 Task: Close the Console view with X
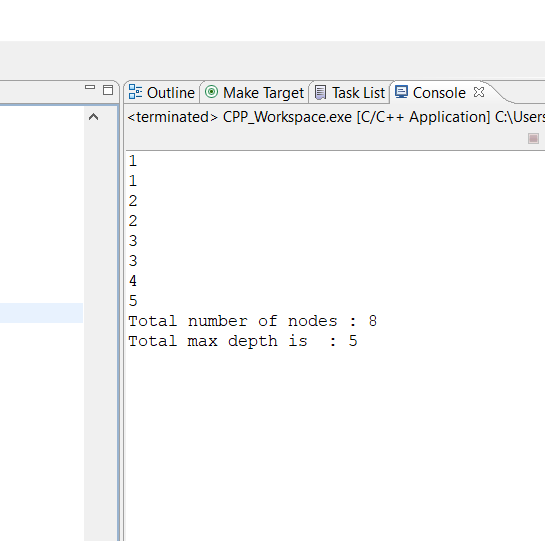[479, 92]
